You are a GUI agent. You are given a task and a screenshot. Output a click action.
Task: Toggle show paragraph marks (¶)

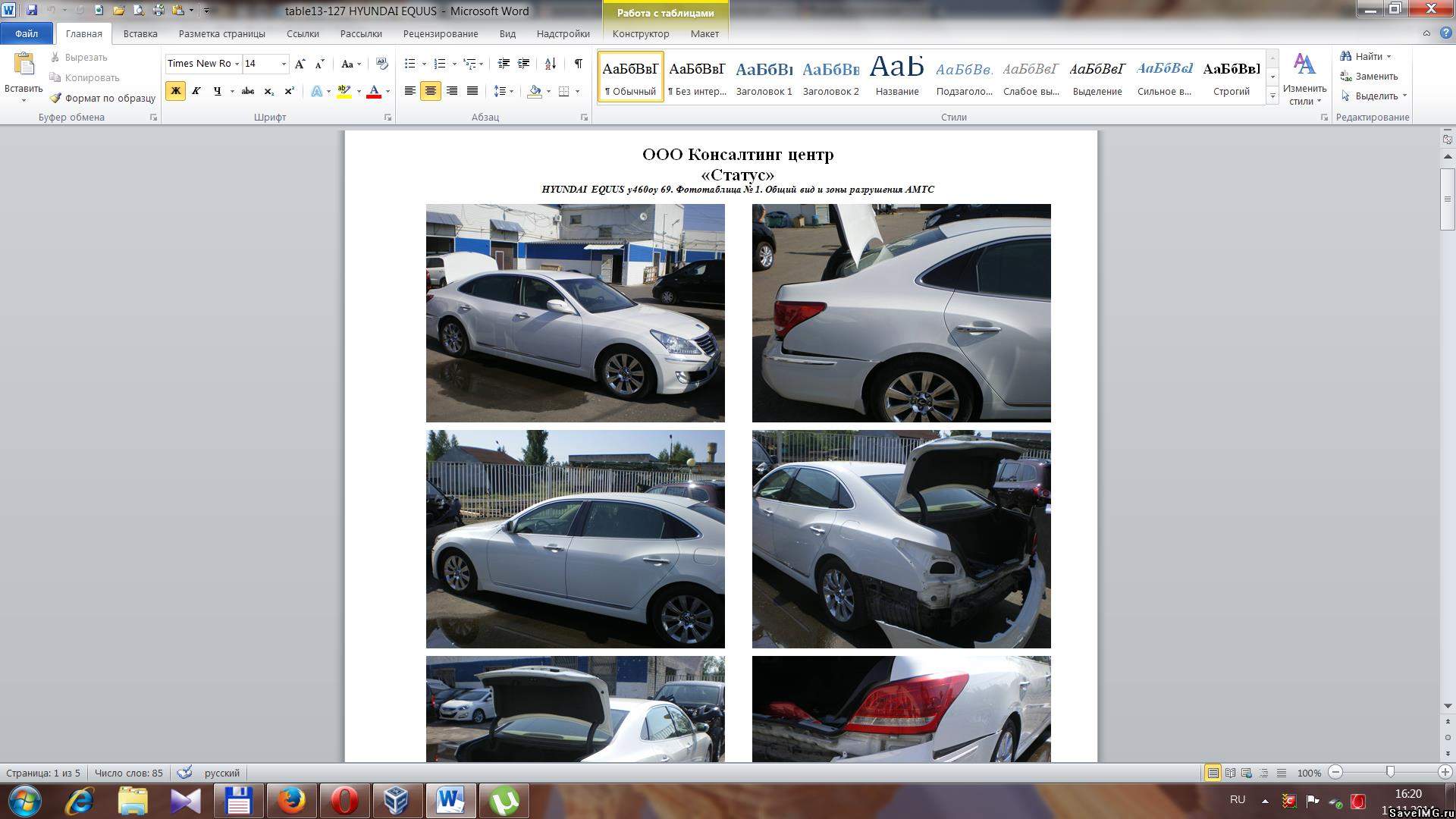click(579, 64)
